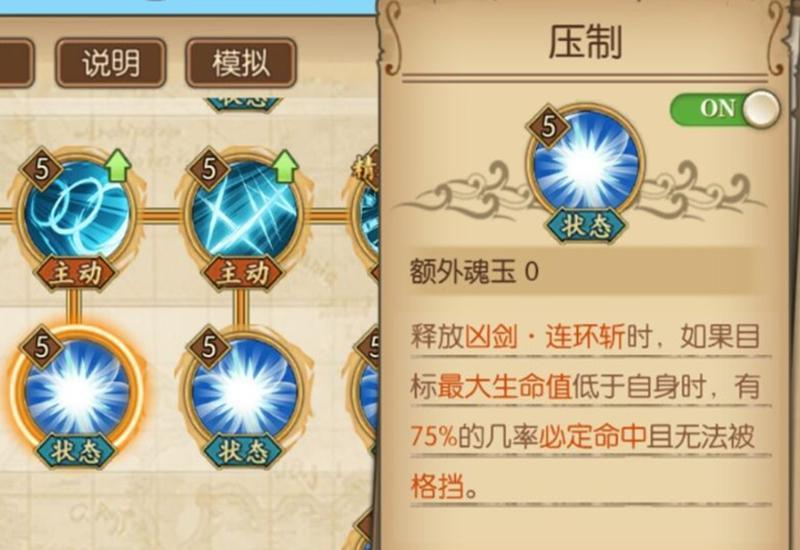This screenshot has height=550, width=800.
Task: Select the swirling rings active skill icon
Action: pos(77,210)
